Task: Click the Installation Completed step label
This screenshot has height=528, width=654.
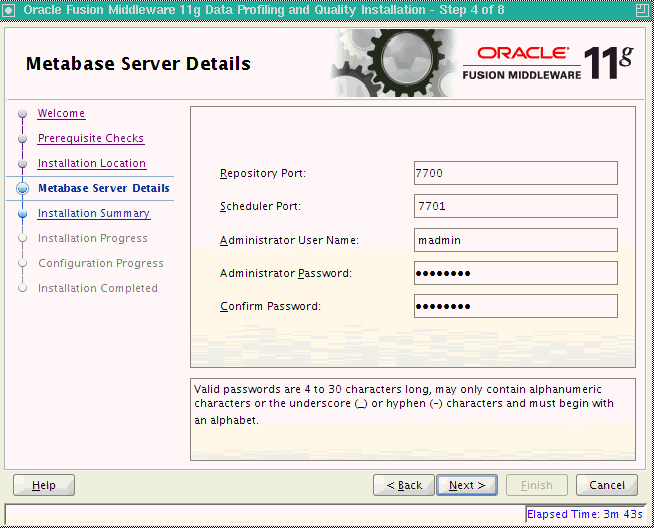Action: tap(98, 288)
